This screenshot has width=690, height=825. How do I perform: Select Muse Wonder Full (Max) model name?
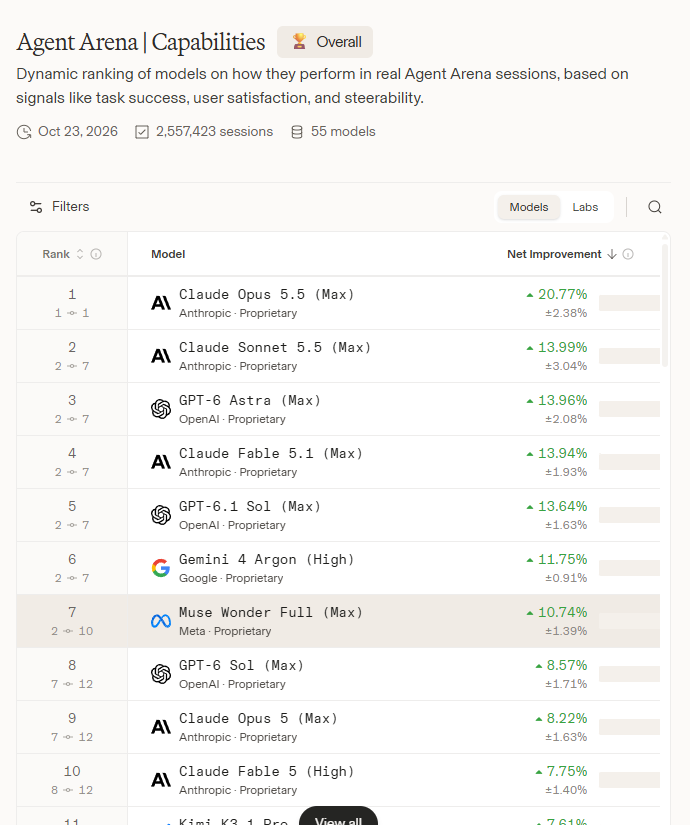(x=271, y=613)
